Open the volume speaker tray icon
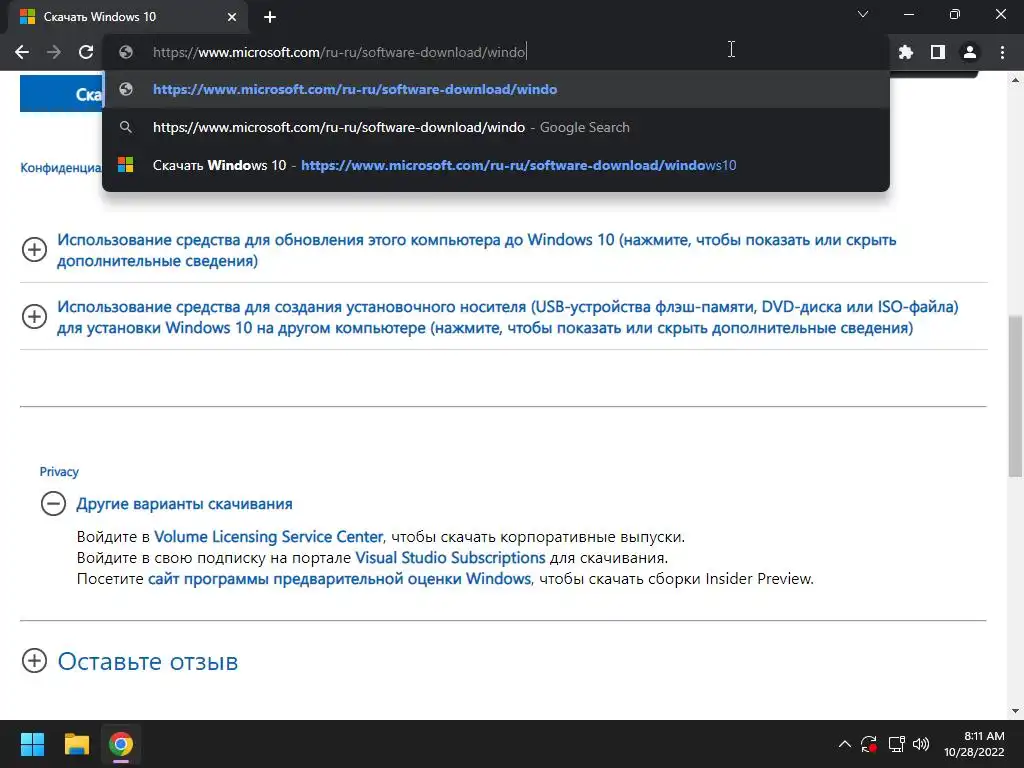Screen dimensions: 1024x768 (x=921, y=744)
